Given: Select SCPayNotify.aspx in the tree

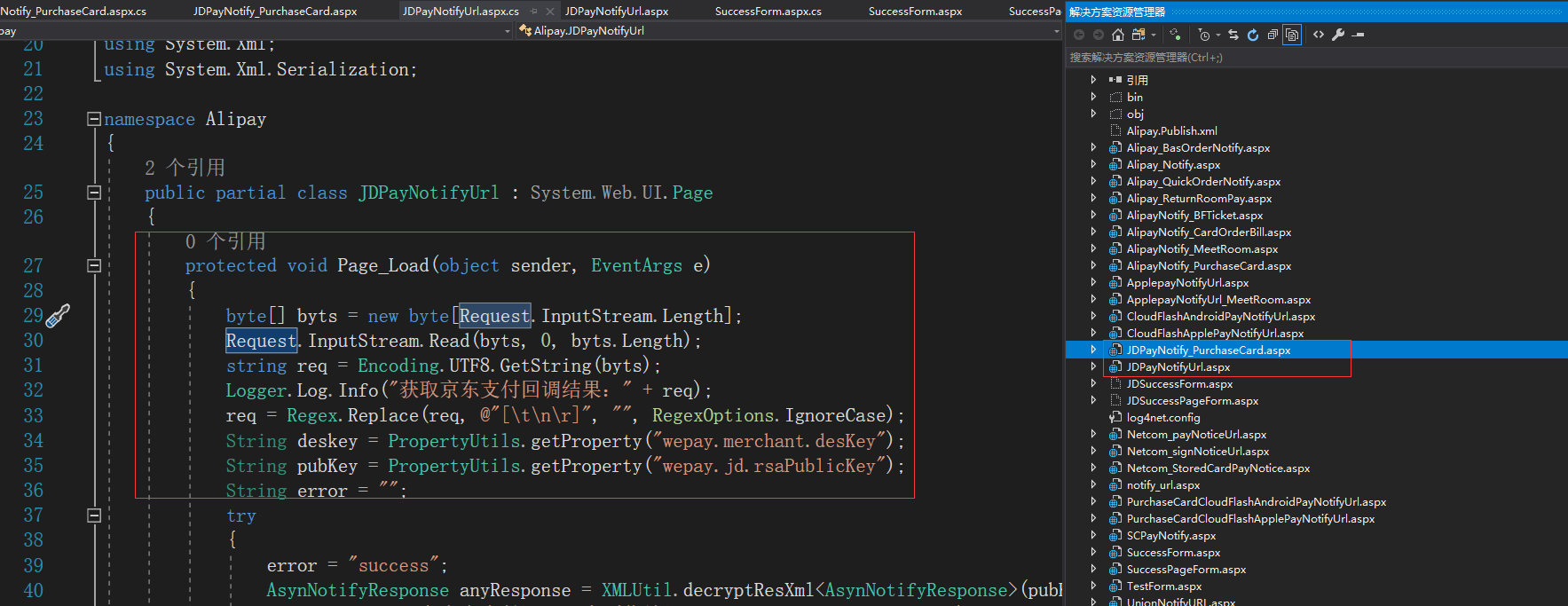Looking at the screenshot, I should pos(1171,536).
